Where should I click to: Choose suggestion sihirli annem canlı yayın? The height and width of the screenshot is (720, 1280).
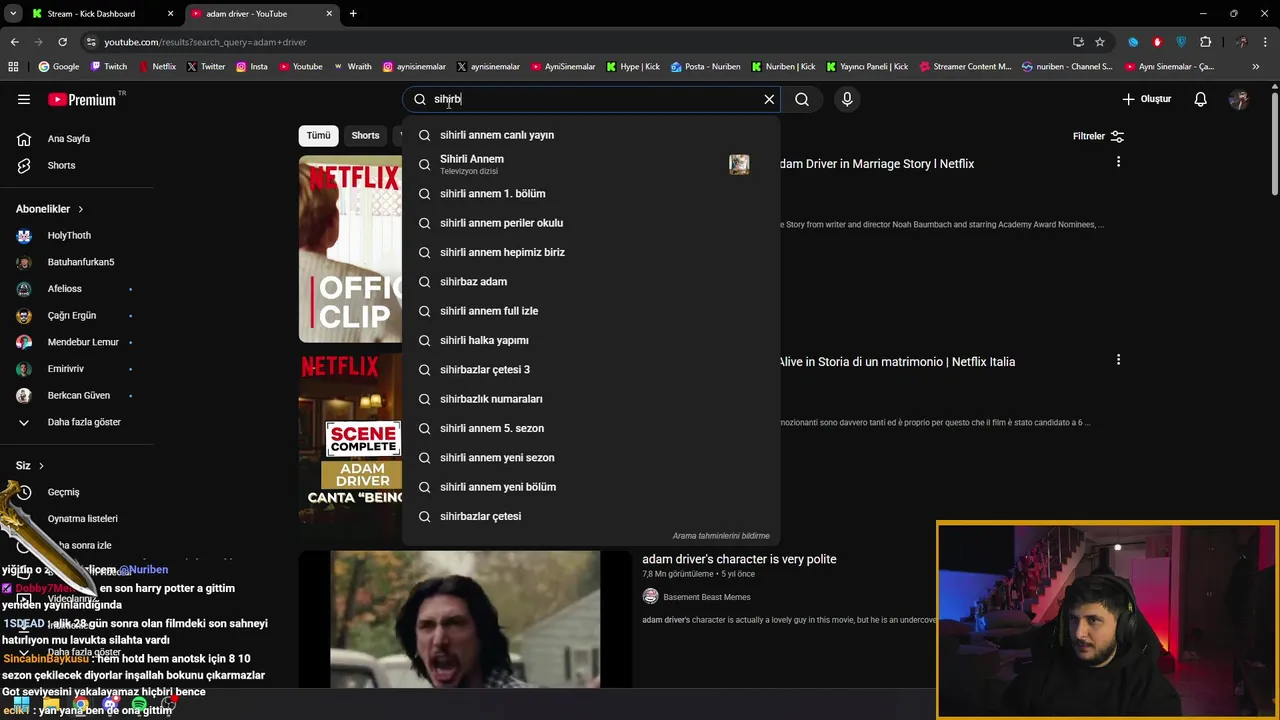pos(591,135)
